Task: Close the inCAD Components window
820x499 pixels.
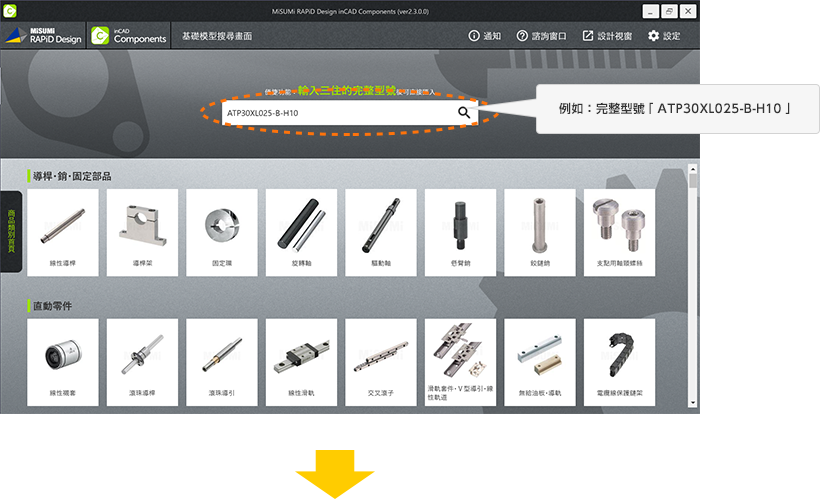Action: coord(688,11)
